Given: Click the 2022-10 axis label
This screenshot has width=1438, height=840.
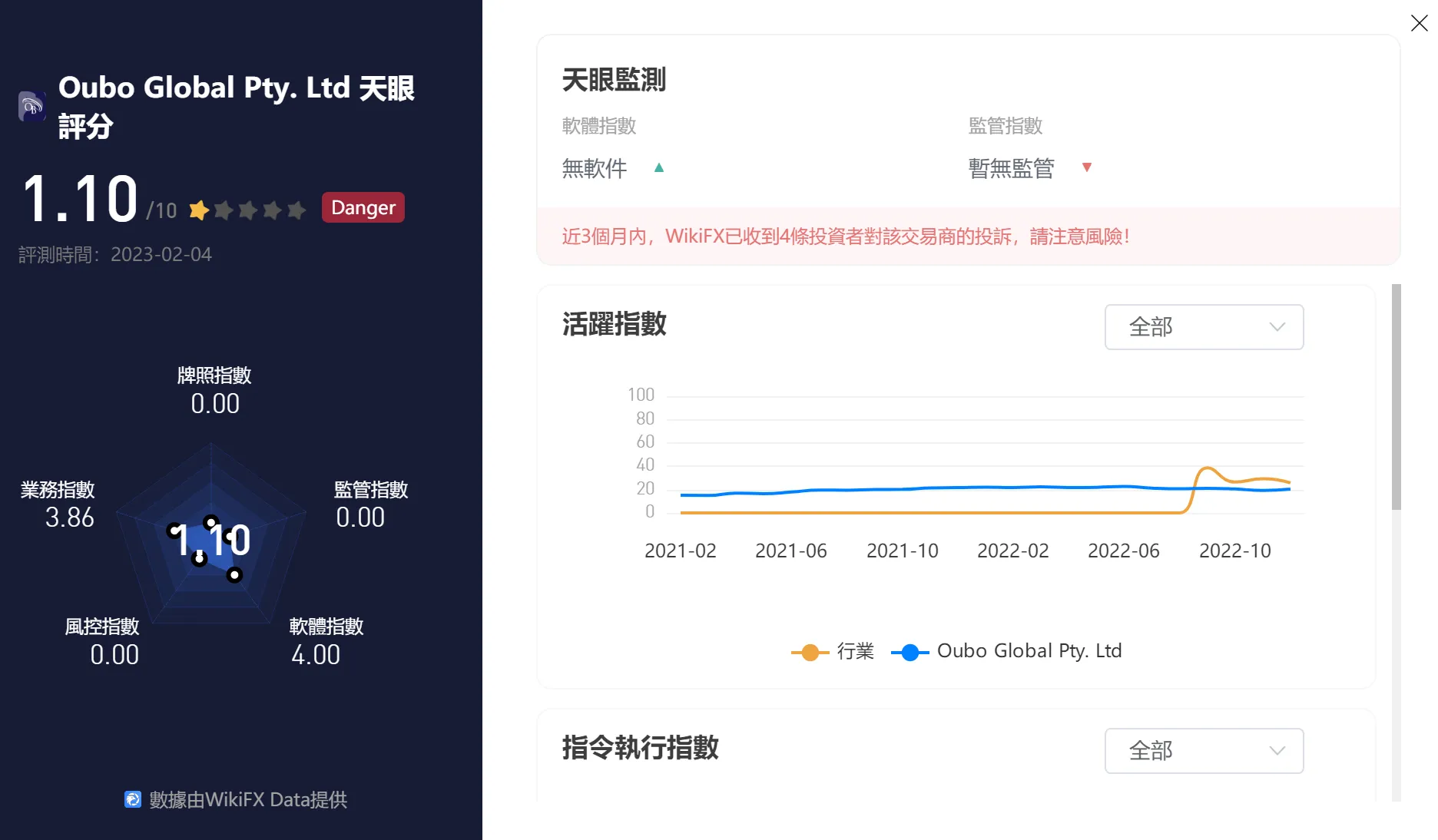Looking at the screenshot, I should pyautogui.click(x=1235, y=551).
